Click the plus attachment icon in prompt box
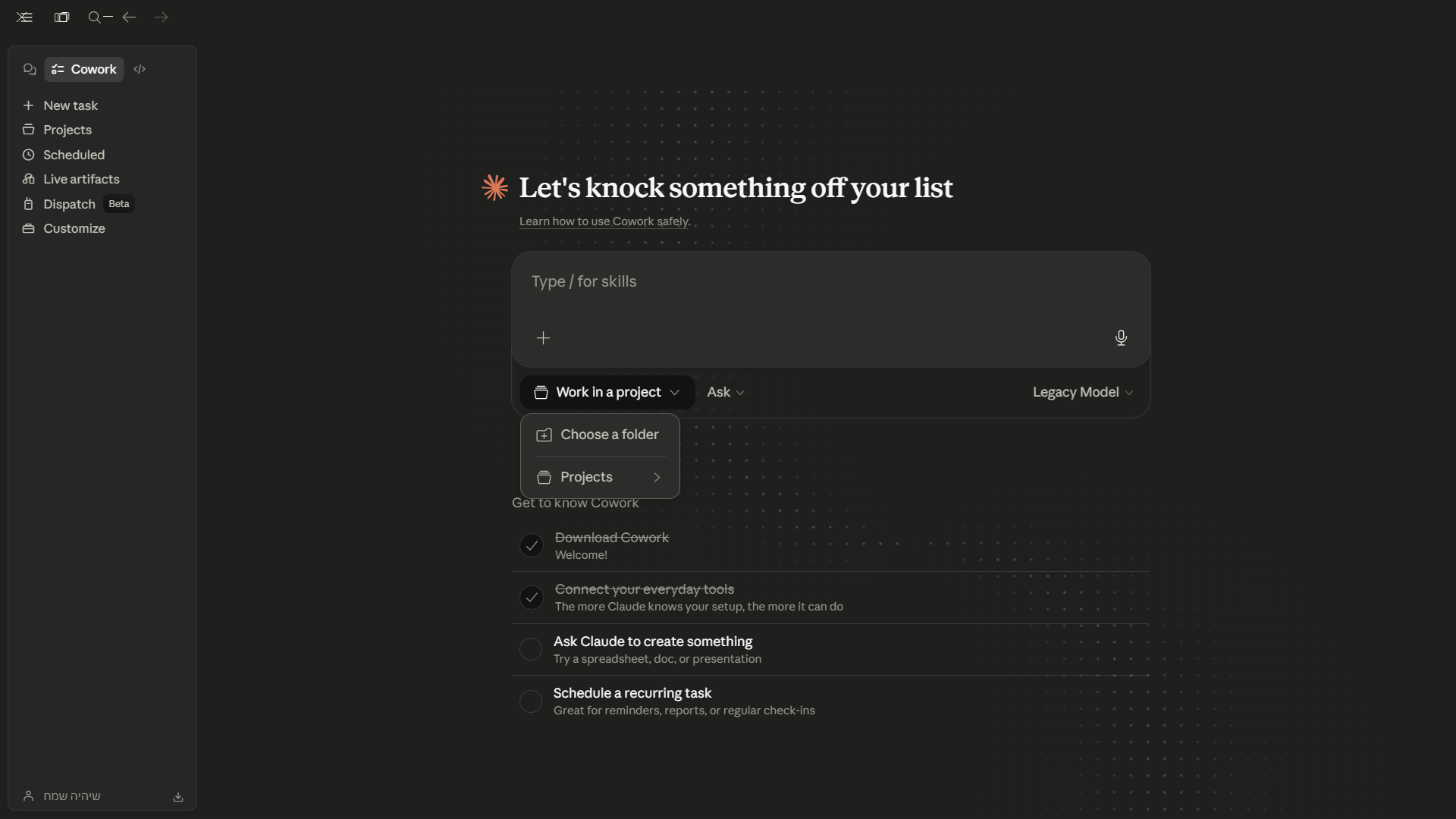The height and width of the screenshot is (819, 1456). coord(543,338)
